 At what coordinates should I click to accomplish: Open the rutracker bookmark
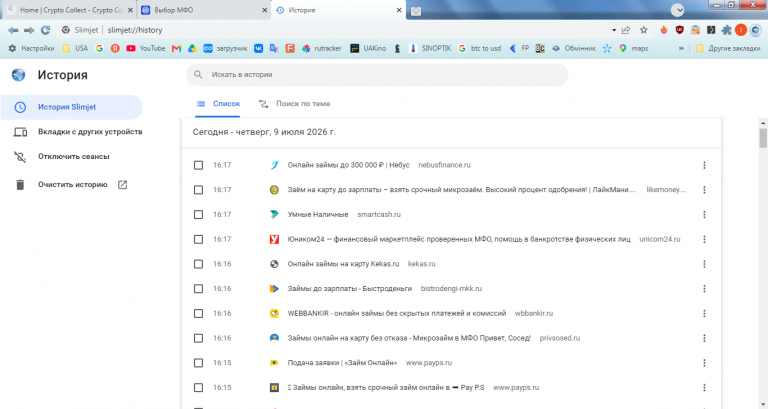(x=322, y=48)
